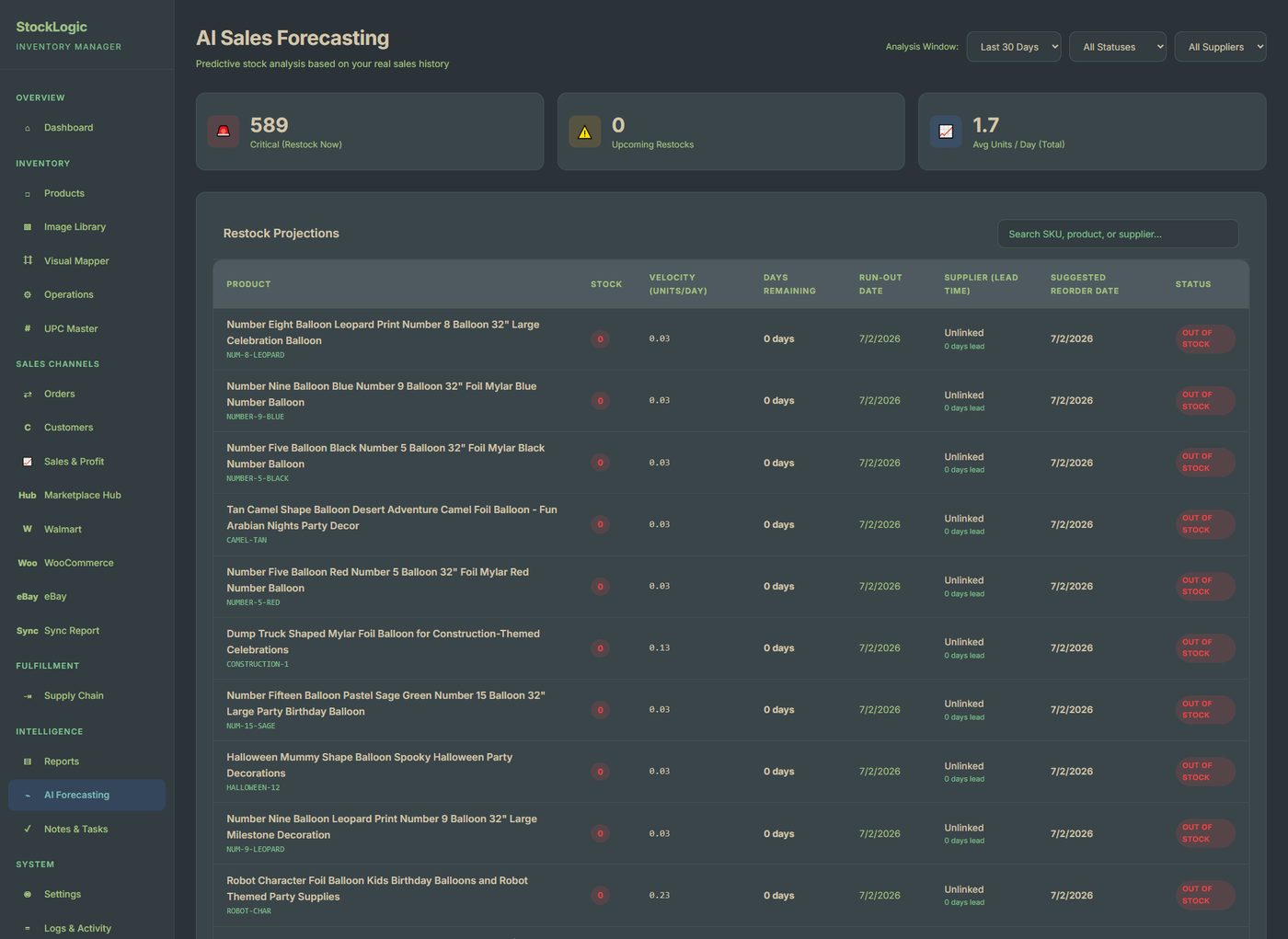Click the Reports sidebar icon
This screenshot has height=939, width=1288.
28,762
